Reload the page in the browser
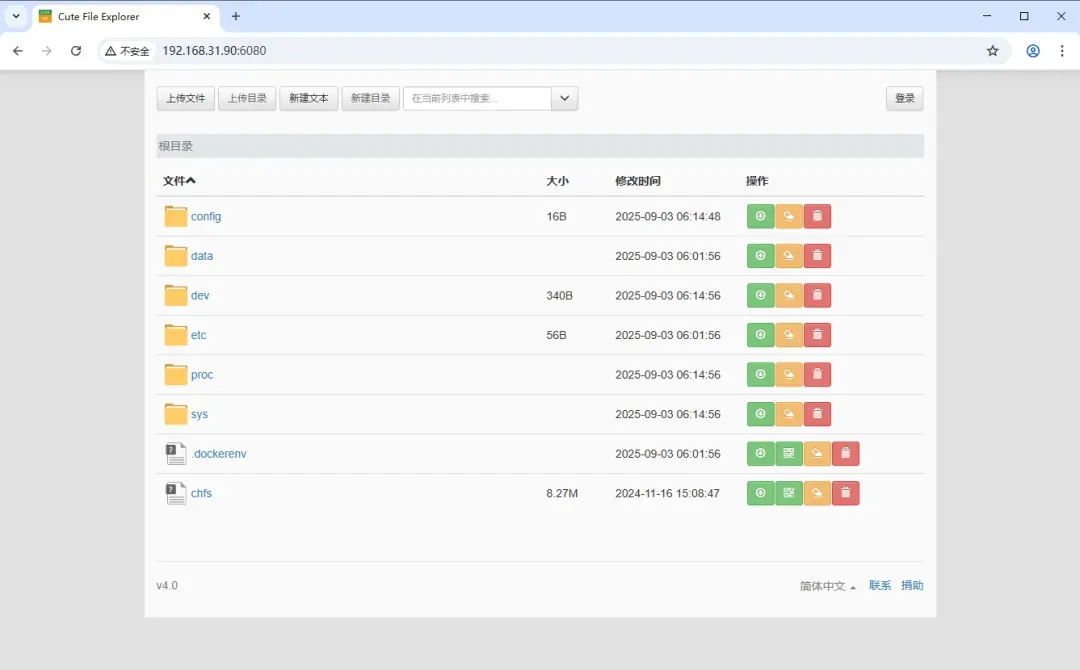Viewport: 1080px width, 670px height. [x=76, y=51]
